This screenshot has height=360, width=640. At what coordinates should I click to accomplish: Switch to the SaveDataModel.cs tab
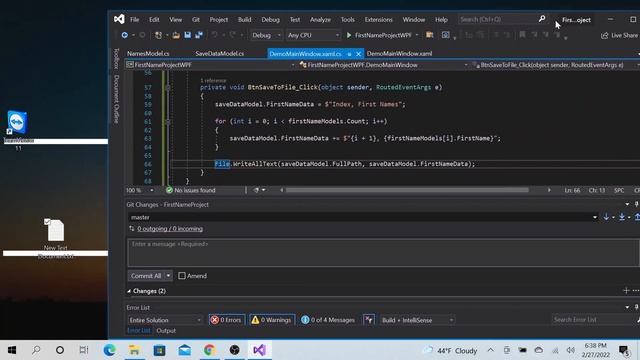220,53
